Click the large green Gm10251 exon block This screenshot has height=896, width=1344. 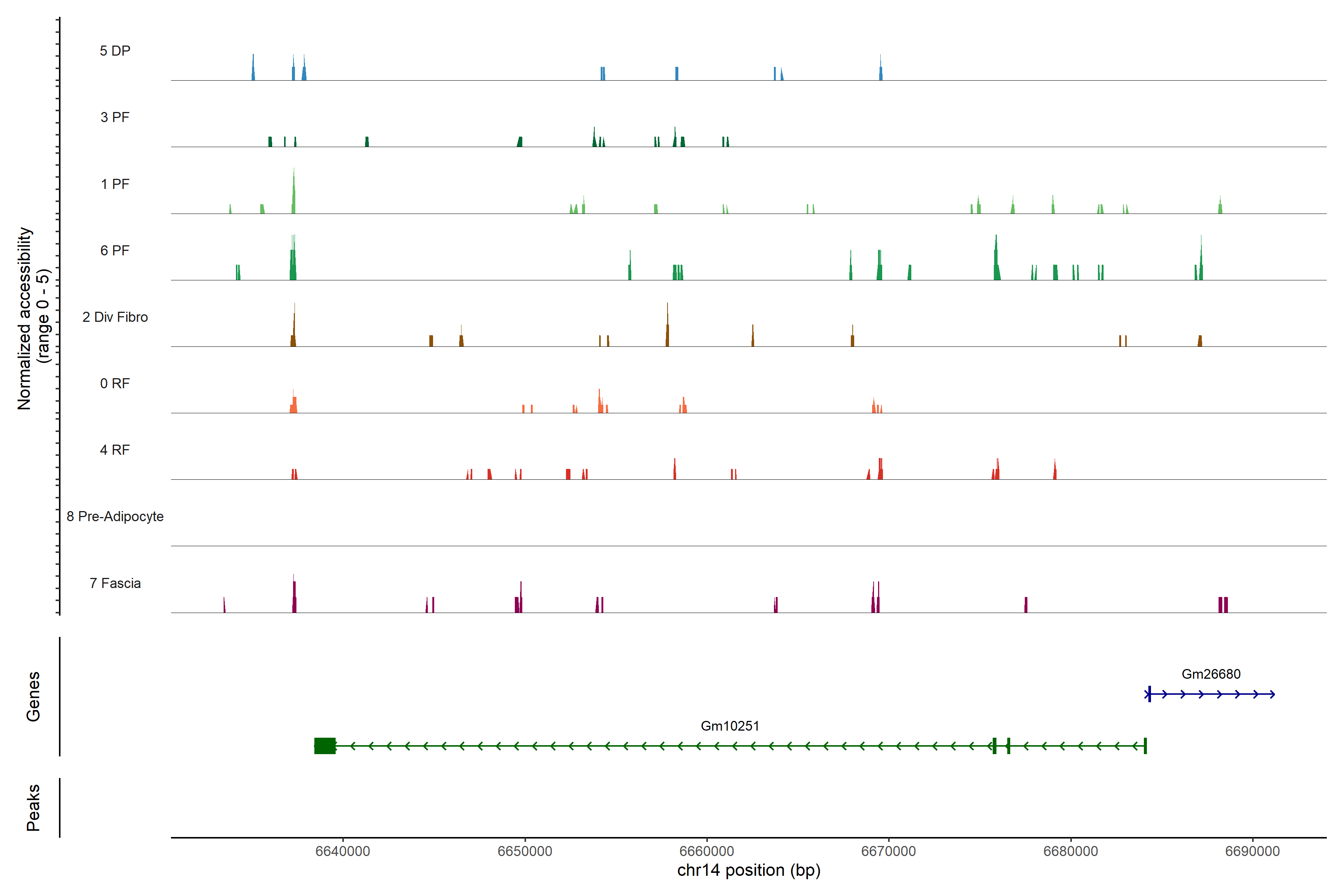(x=324, y=746)
